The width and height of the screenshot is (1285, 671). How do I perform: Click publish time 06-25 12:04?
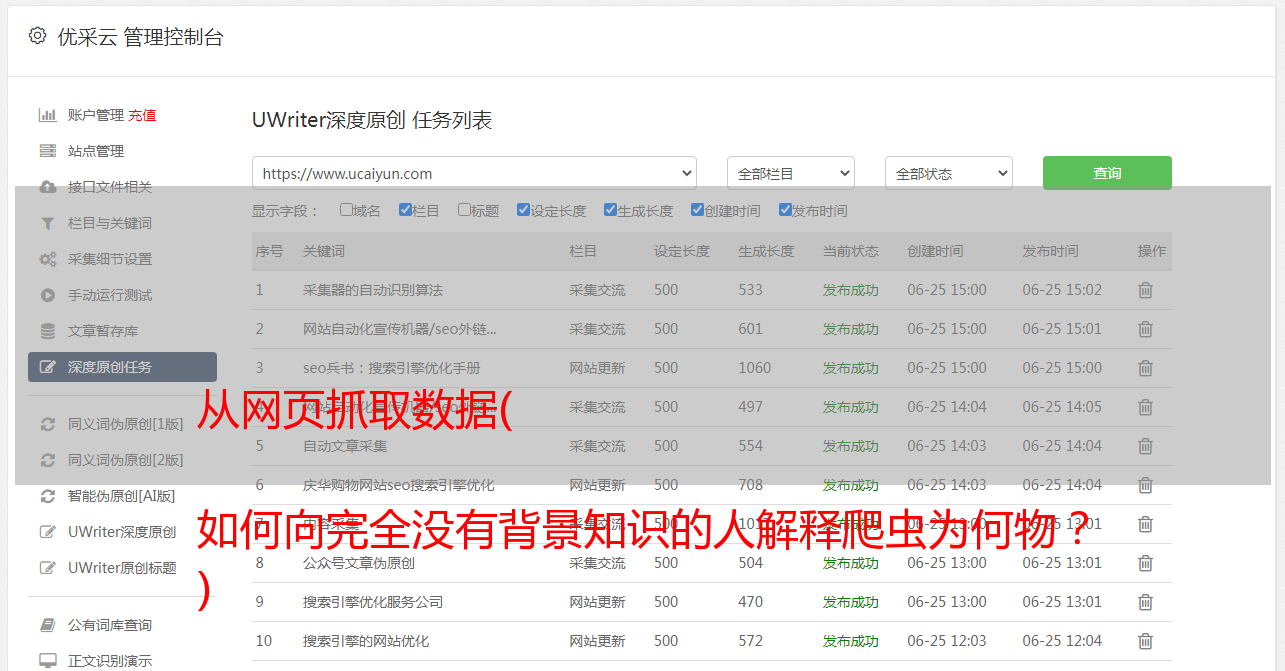[1062, 641]
